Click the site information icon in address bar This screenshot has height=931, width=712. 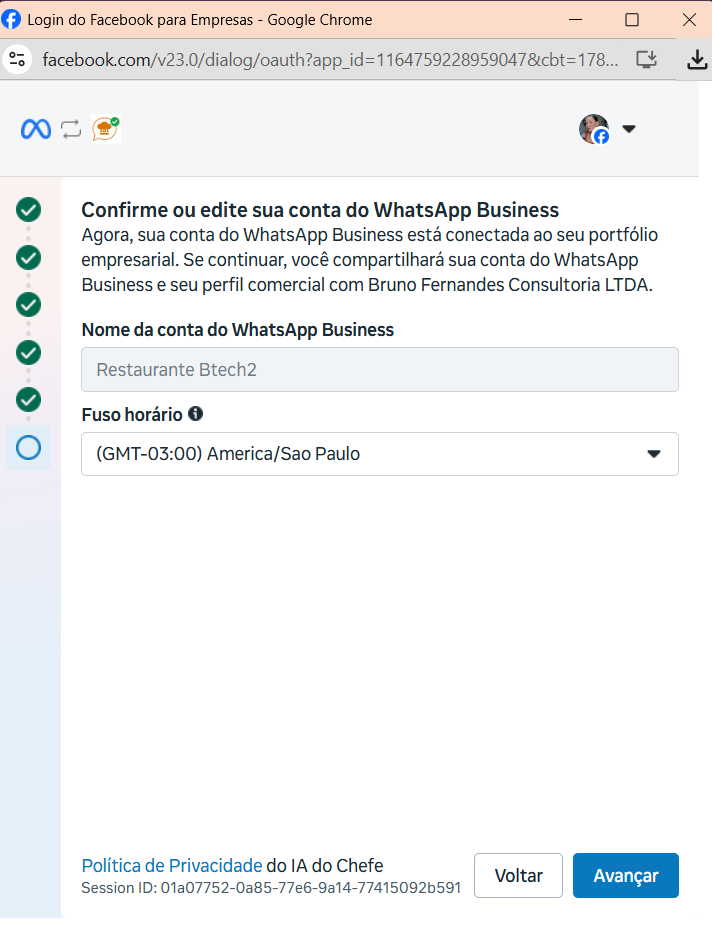[17, 59]
